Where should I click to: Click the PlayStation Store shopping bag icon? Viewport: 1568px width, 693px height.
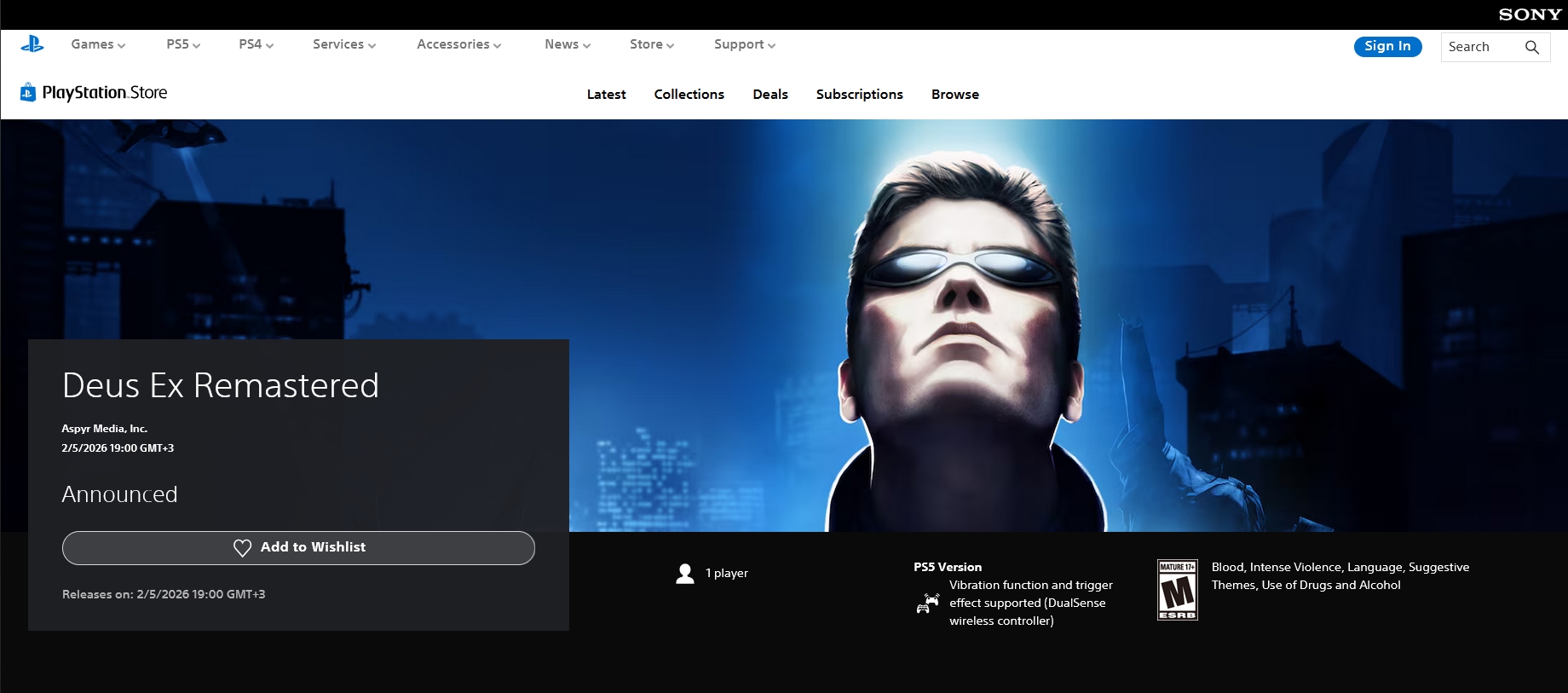point(28,92)
